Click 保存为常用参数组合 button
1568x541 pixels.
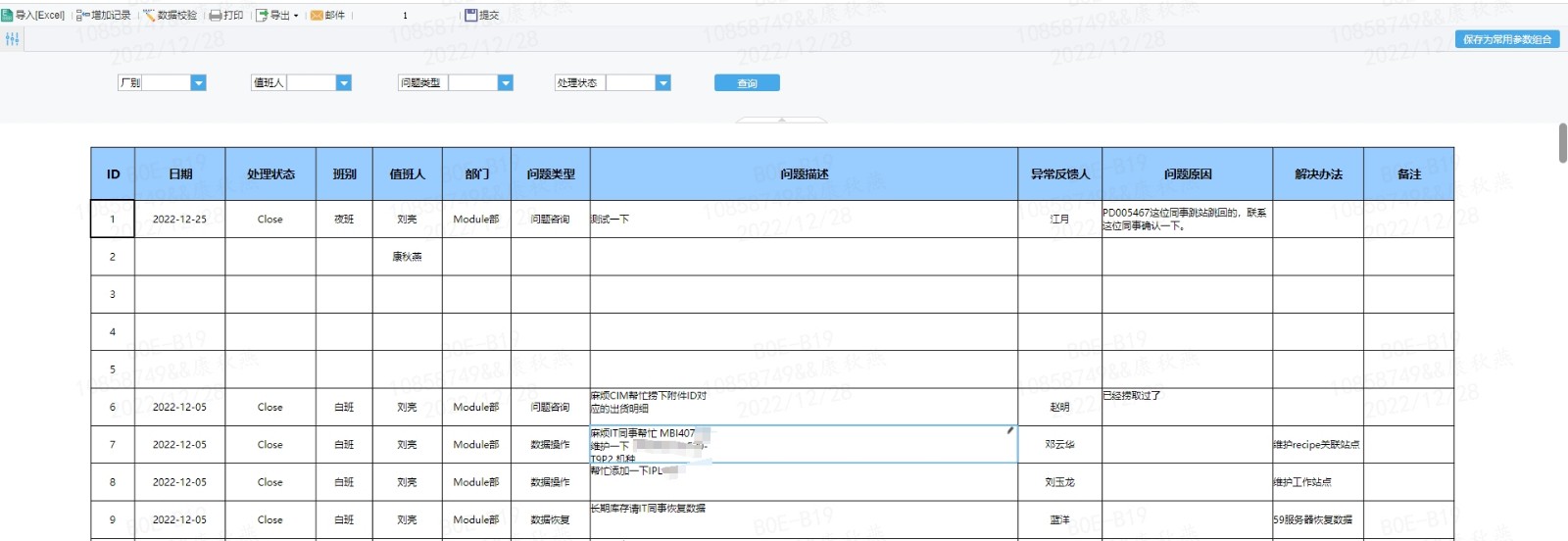(1506, 39)
